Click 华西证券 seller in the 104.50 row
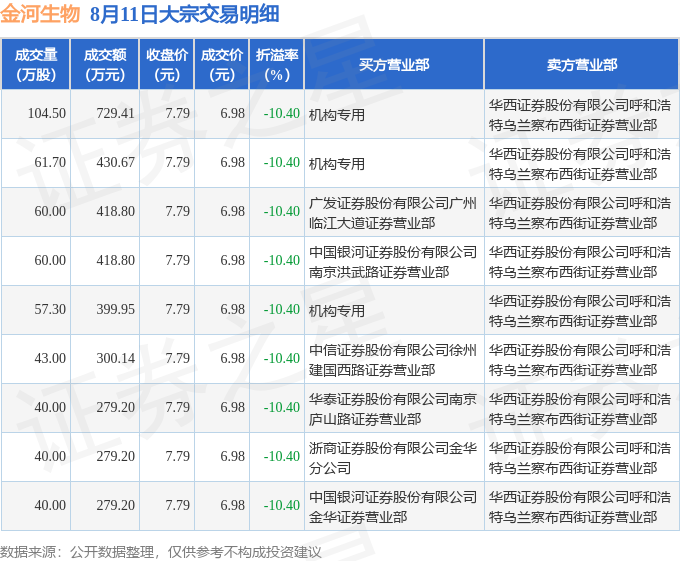This screenshot has height=561, width=680. (580, 115)
